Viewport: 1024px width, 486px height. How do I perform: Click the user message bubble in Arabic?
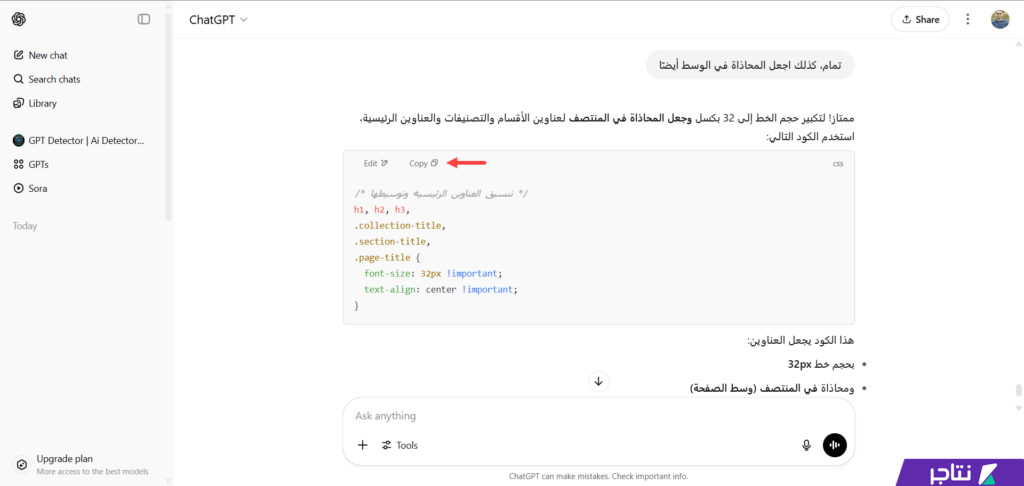[x=750, y=65]
